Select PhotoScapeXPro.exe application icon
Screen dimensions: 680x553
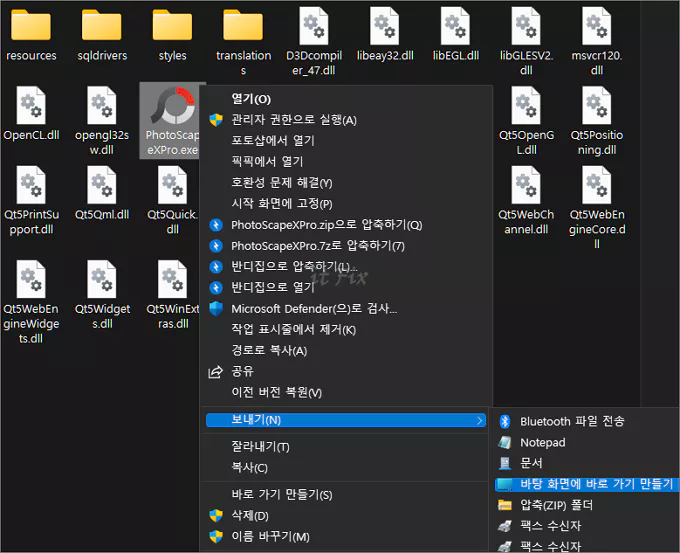[173, 105]
